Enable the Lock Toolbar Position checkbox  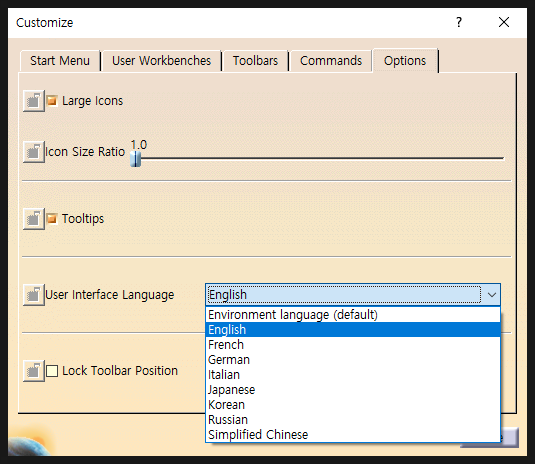tap(52, 371)
